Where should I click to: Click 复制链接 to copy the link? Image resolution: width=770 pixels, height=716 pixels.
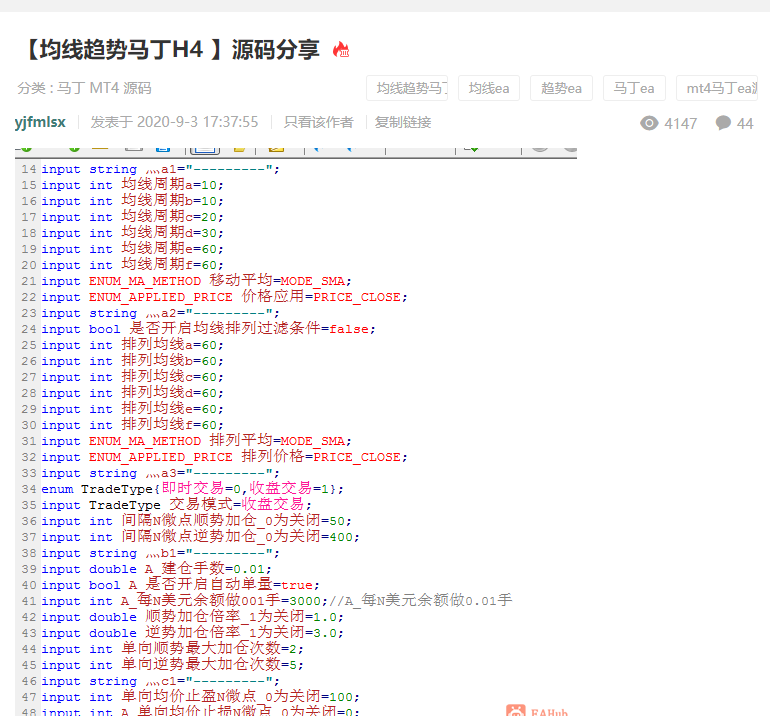[x=403, y=122]
